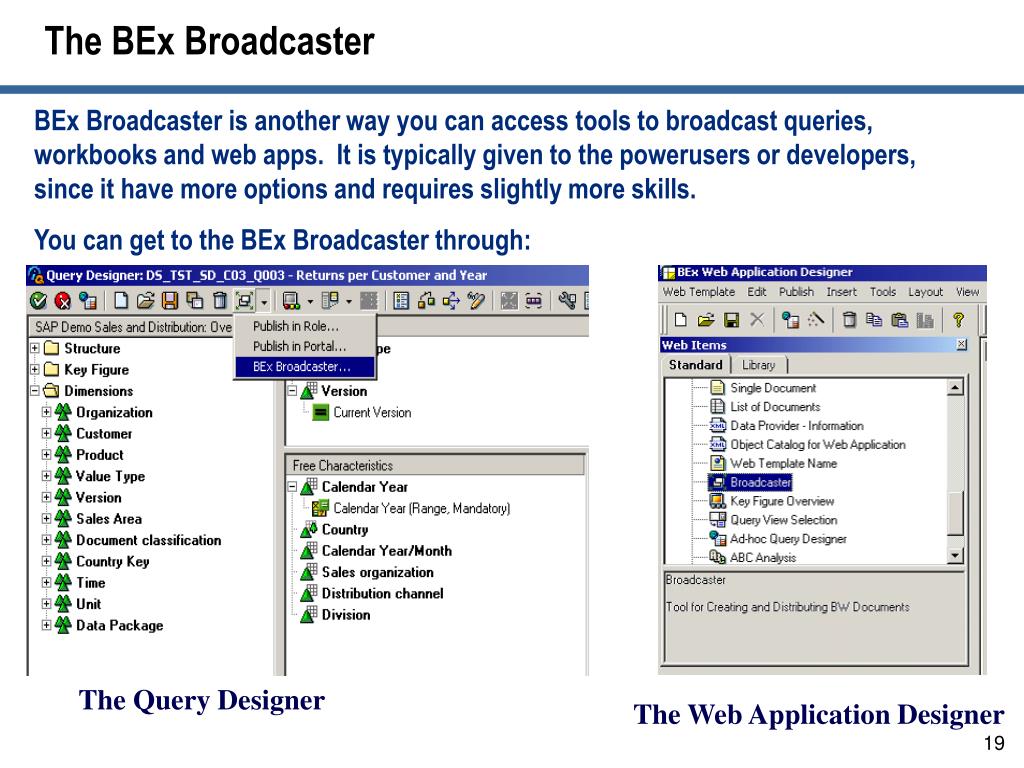The image size is (1024, 768).
Task: Expand the Structure folder
Action: [x=35, y=349]
